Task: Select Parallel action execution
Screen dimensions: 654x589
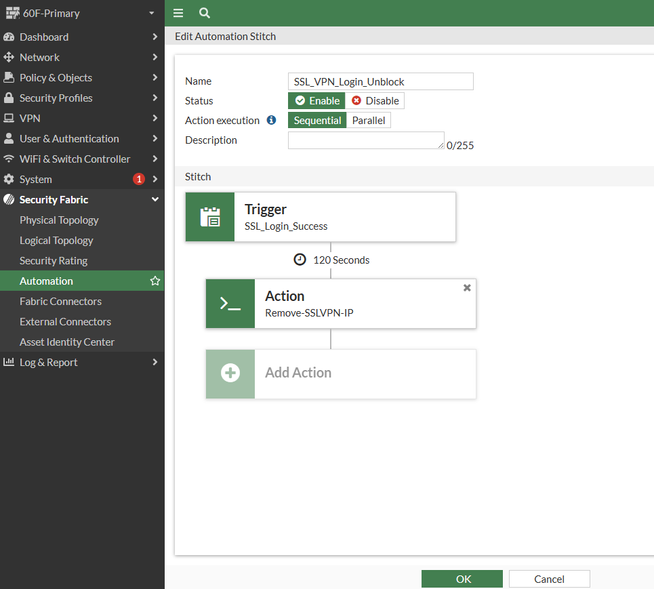Action: click(369, 120)
